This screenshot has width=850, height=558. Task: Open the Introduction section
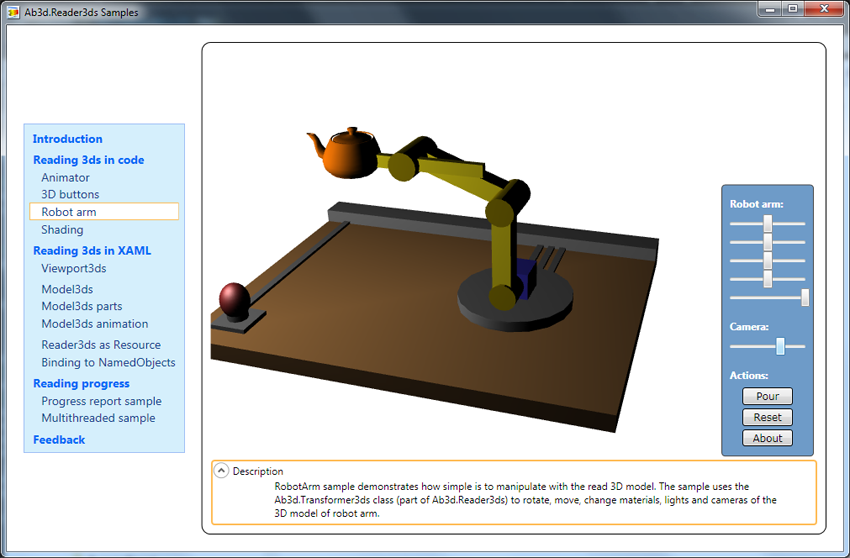(x=67, y=139)
